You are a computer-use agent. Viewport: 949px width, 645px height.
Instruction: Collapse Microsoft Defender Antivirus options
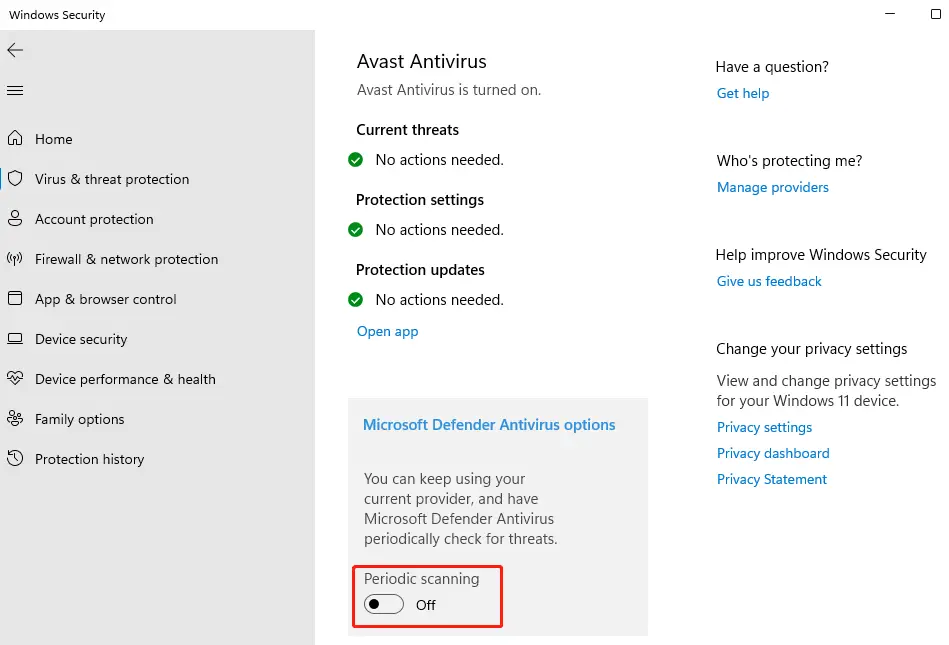coord(489,425)
